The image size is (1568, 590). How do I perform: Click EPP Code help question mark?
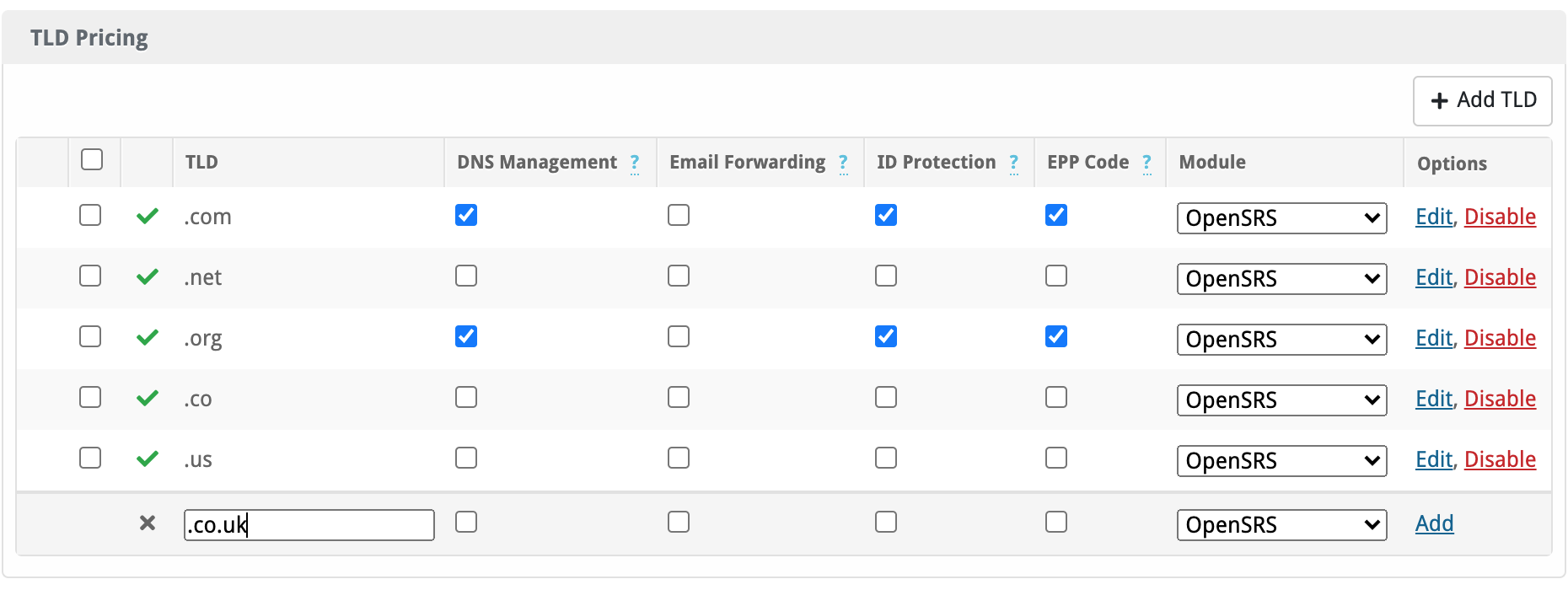point(1146,163)
